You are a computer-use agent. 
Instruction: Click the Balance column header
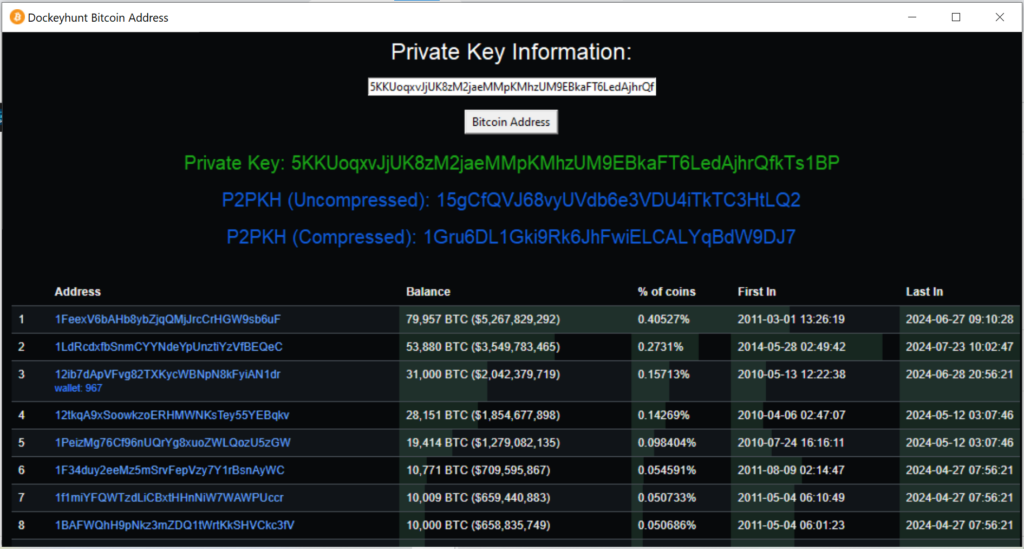pyautogui.click(x=428, y=292)
